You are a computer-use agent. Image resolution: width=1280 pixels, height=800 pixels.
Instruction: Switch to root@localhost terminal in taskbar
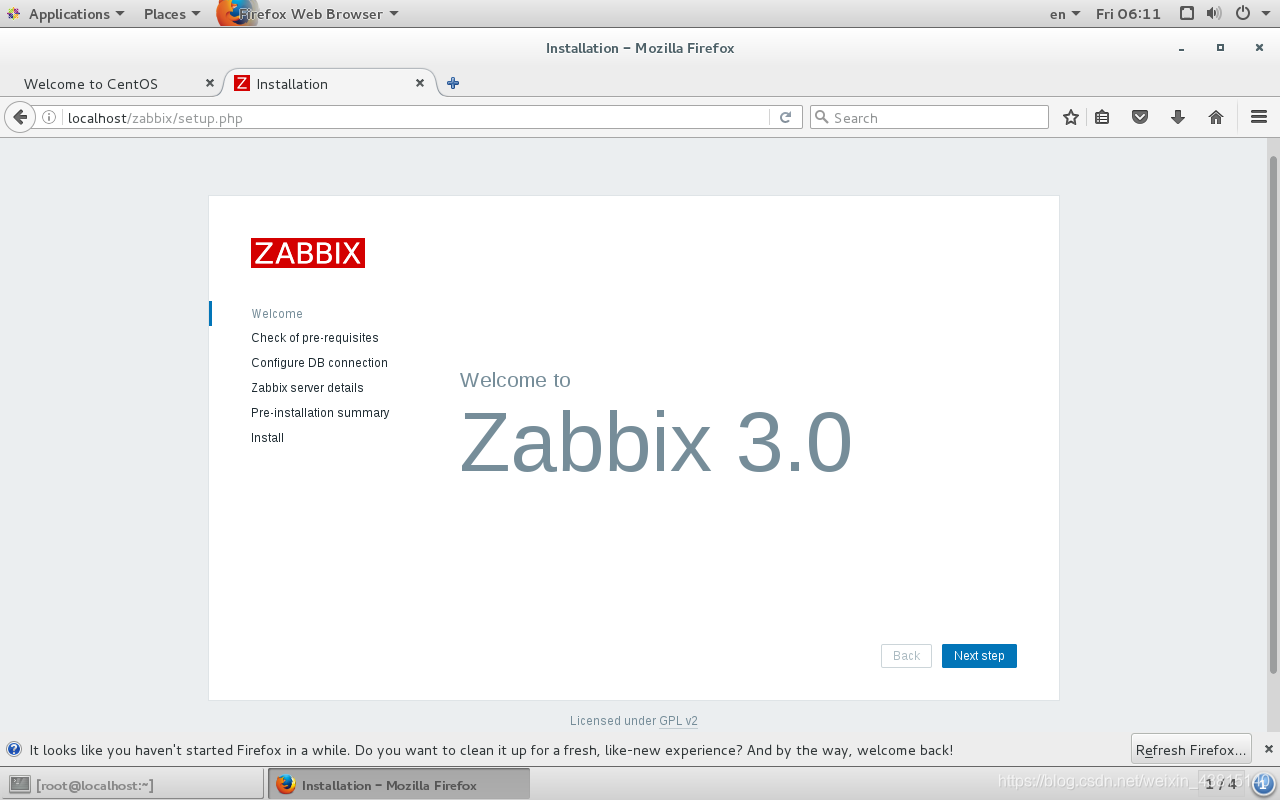coord(133,785)
